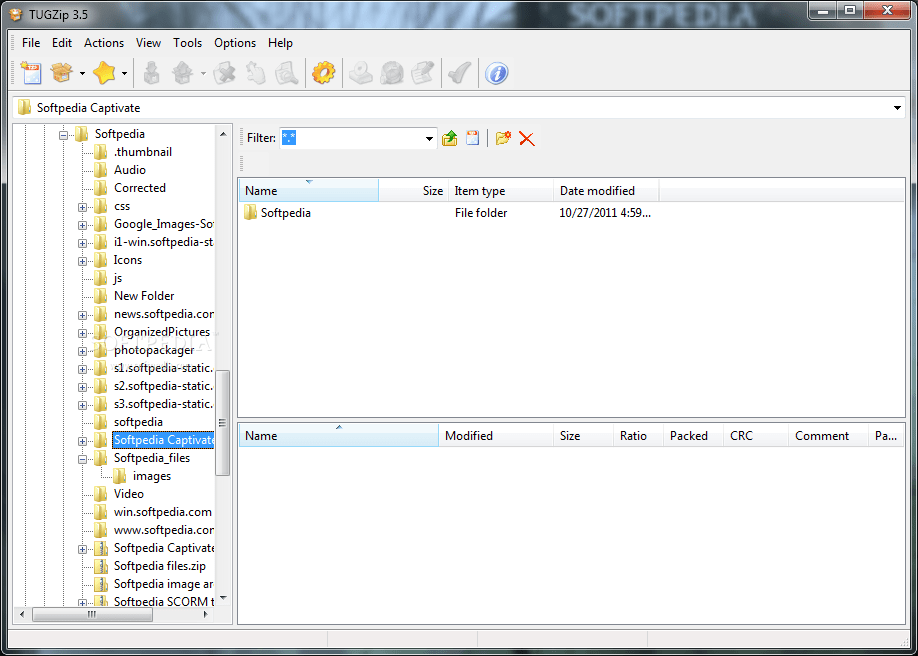Image resolution: width=918 pixels, height=656 pixels.
Task: Click the red X delete icon
Action: (x=527, y=139)
